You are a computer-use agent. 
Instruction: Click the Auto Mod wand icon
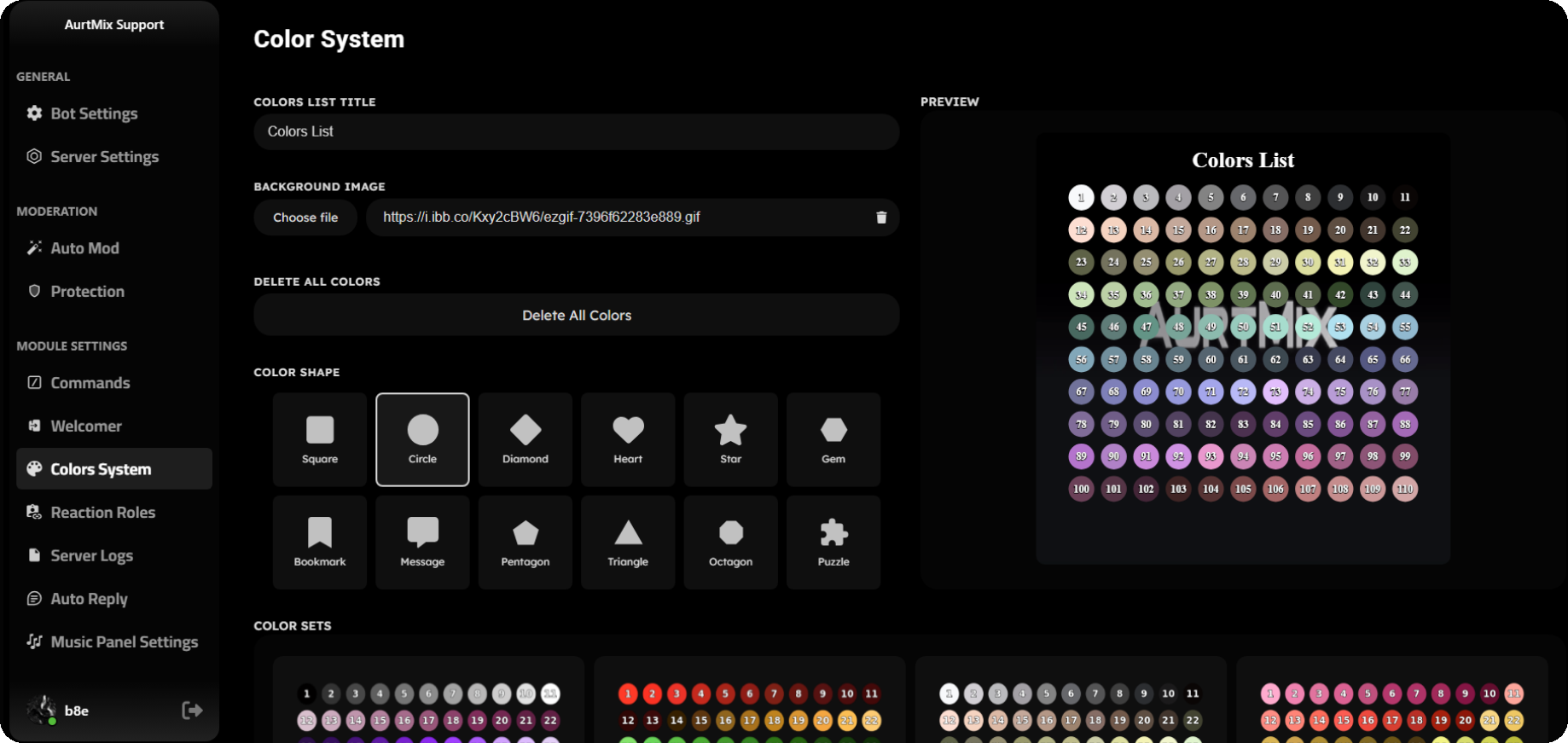[34, 247]
